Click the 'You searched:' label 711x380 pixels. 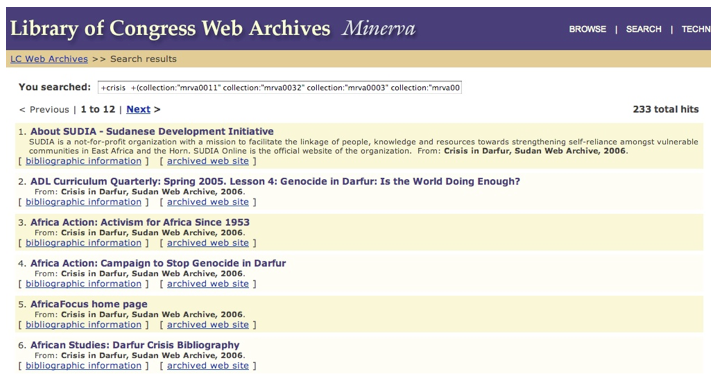pyautogui.click(x=54, y=87)
